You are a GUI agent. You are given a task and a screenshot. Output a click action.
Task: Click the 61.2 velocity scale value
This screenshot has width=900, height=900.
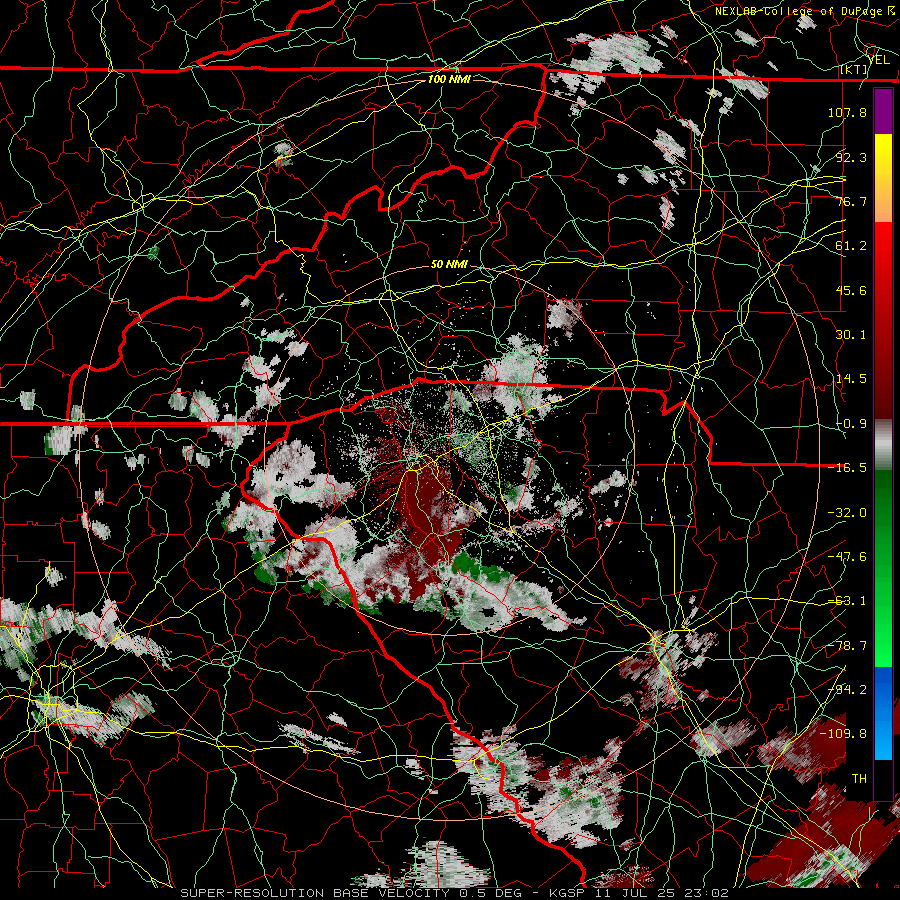851,246
